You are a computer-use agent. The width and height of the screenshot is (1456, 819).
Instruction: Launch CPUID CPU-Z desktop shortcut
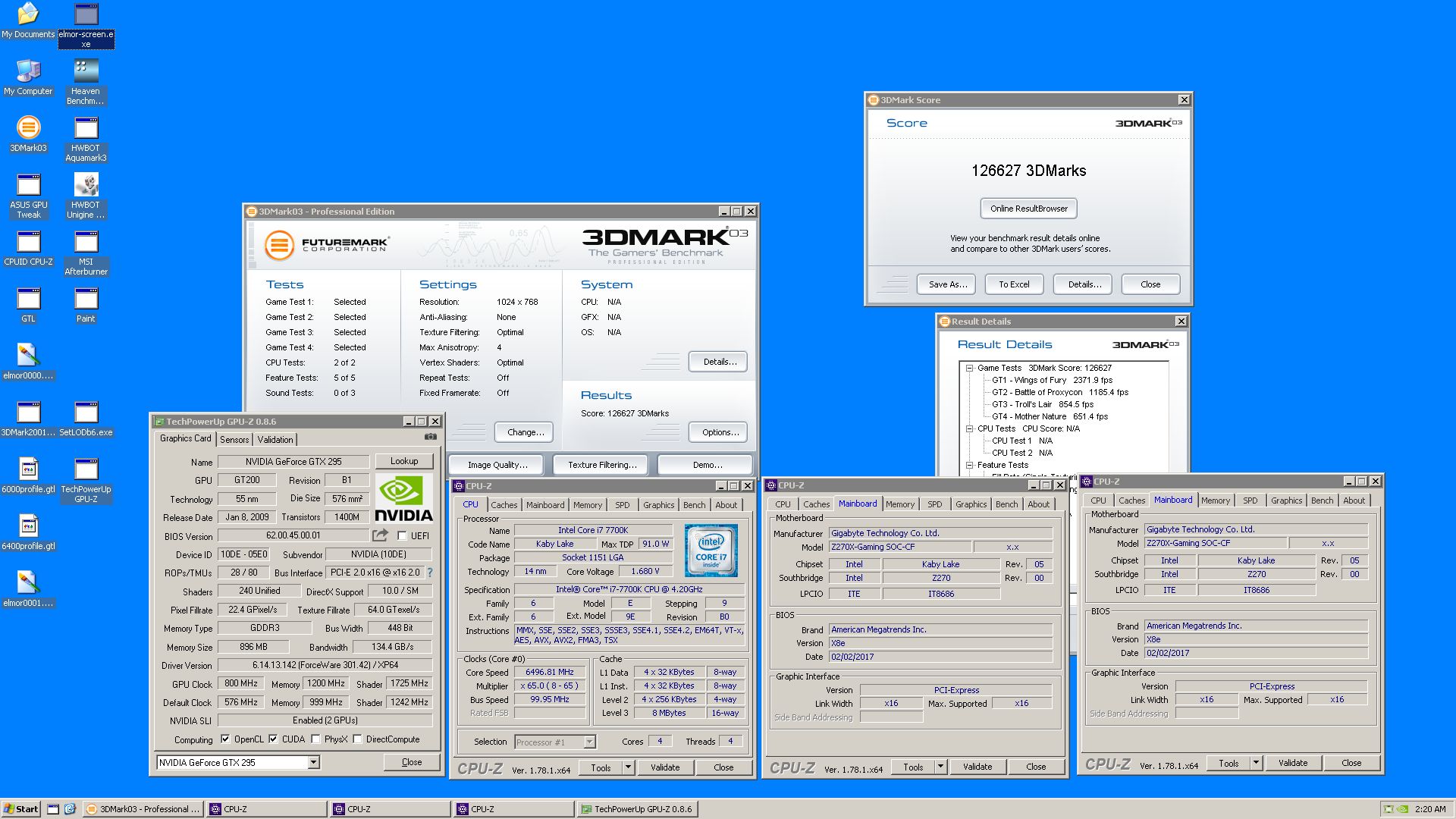[28, 248]
